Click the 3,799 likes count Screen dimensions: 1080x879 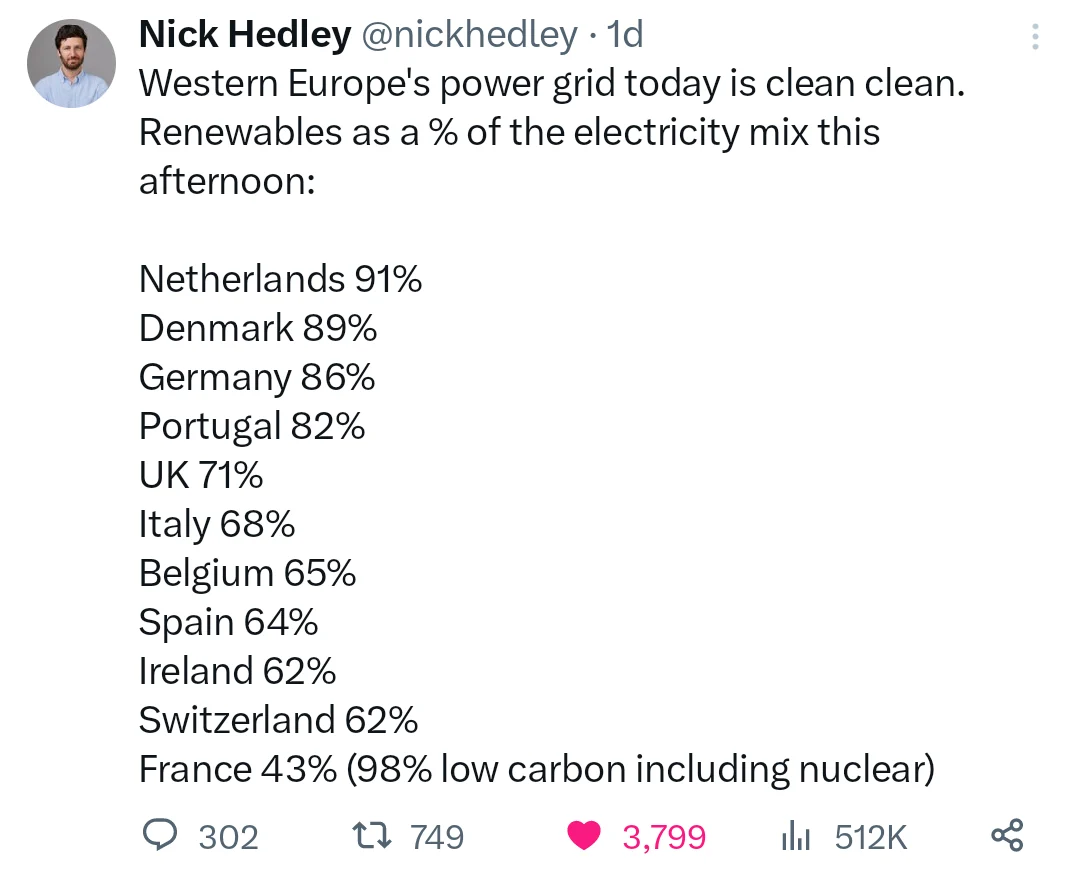point(664,836)
